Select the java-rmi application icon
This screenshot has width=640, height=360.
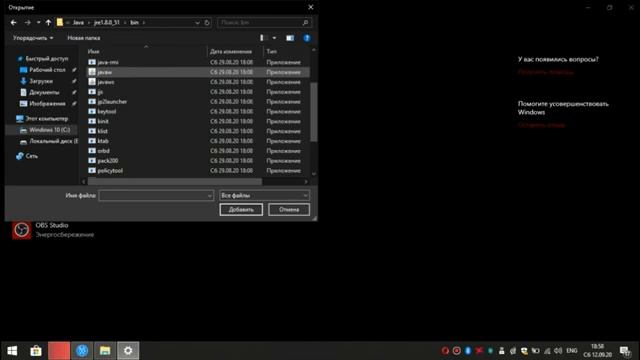[x=92, y=62]
